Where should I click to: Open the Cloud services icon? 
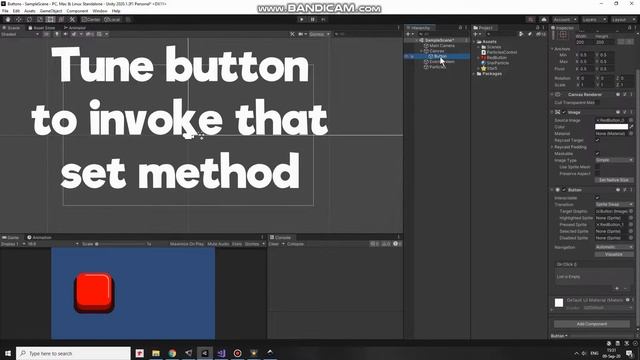pyautogui.click(x=544, y=20)
